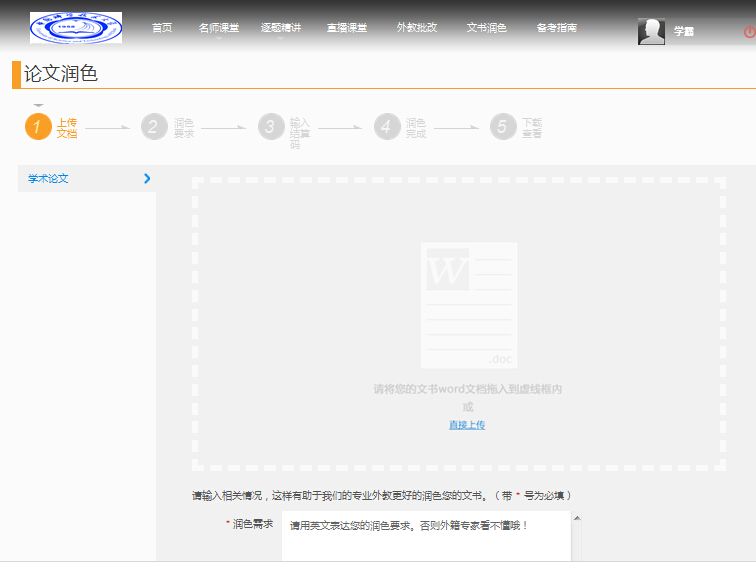This screenshot has height=562, width=756.
Task: Click step 3 circle icon
Action: [x=270, y=127]
